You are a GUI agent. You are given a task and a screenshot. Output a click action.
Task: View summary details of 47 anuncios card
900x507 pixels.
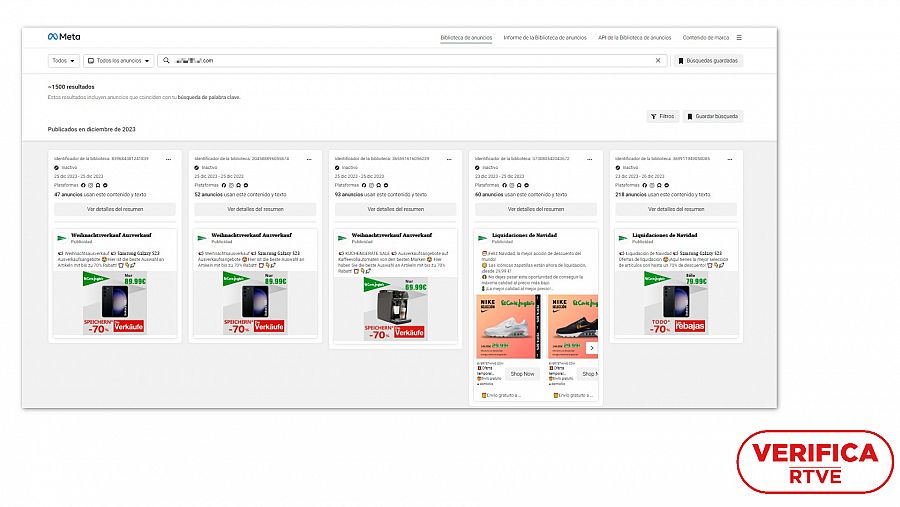point(115,209)
